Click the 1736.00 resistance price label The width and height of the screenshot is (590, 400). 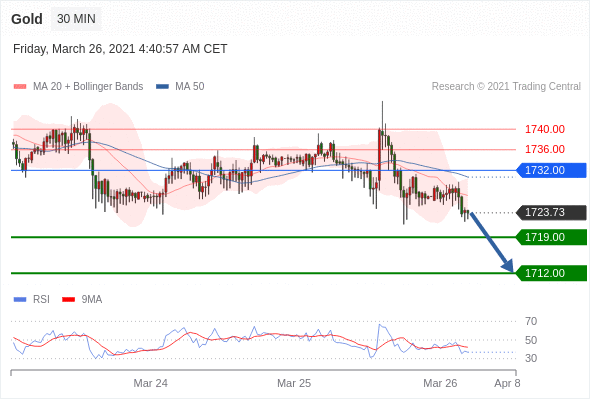point(544,149)
